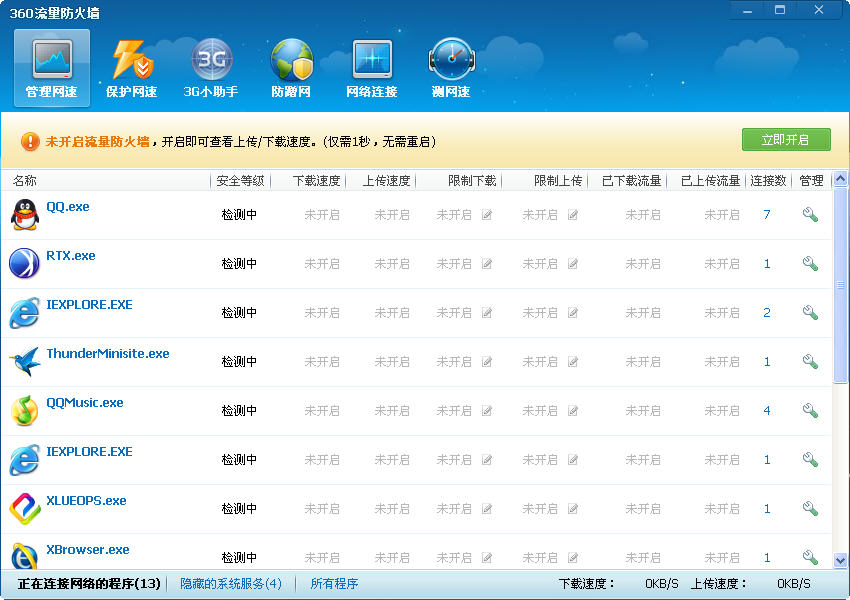Viewport: 850px width, 600px height.
Task: Edit download limit pencil icon for RTX.exe
Action: point(487,264)
